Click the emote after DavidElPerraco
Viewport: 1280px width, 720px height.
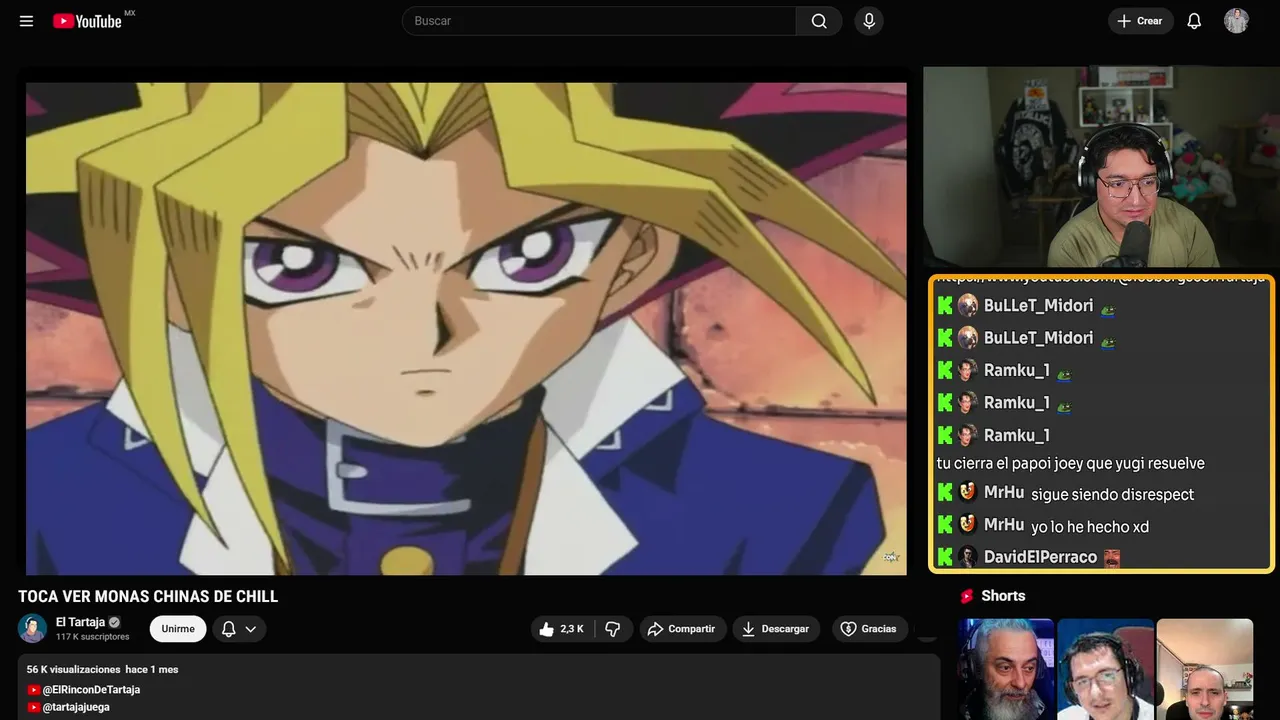click(x=1112, y=557)
